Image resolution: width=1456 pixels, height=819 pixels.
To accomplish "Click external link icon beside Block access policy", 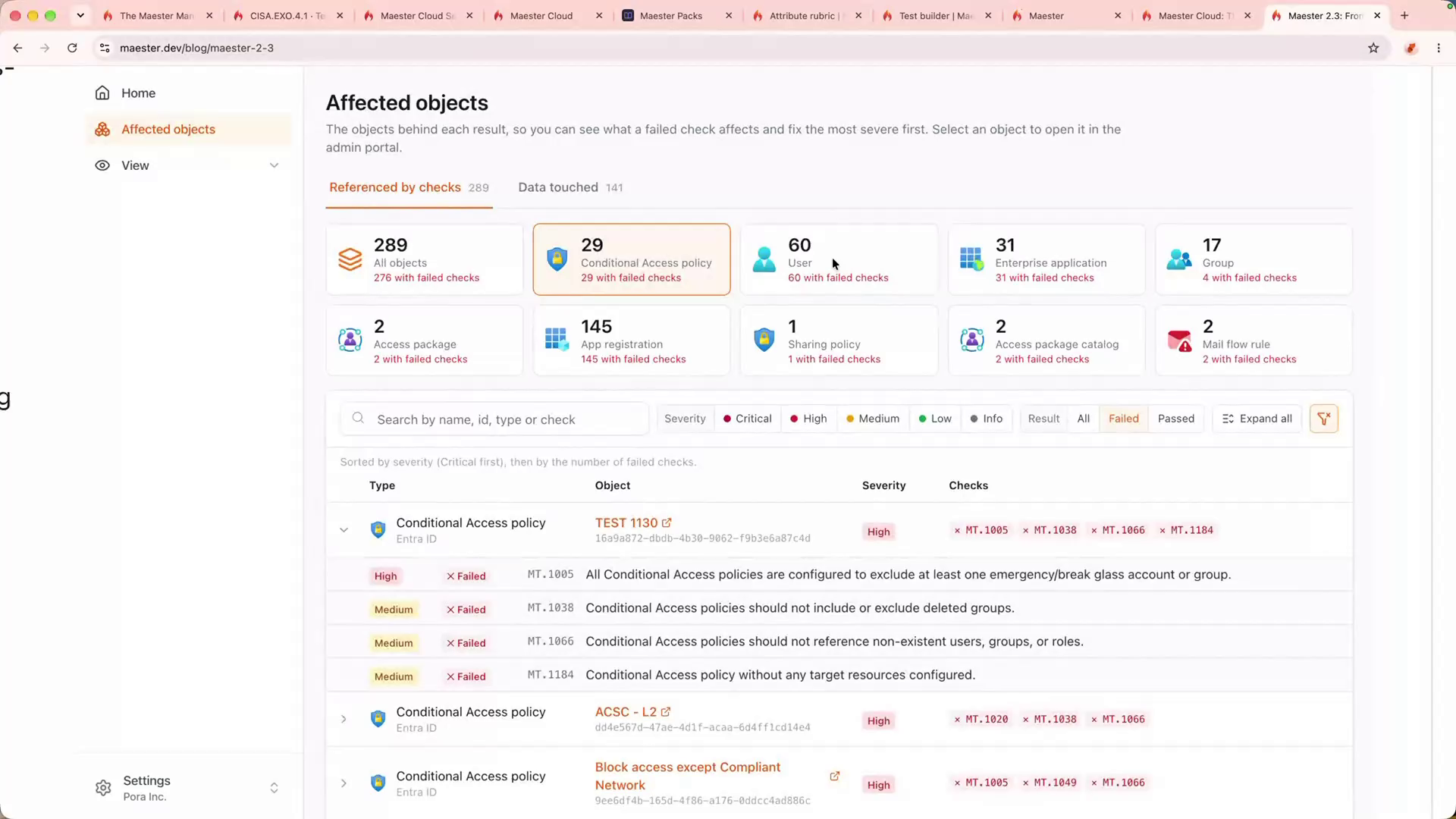I will click(834, 777).
